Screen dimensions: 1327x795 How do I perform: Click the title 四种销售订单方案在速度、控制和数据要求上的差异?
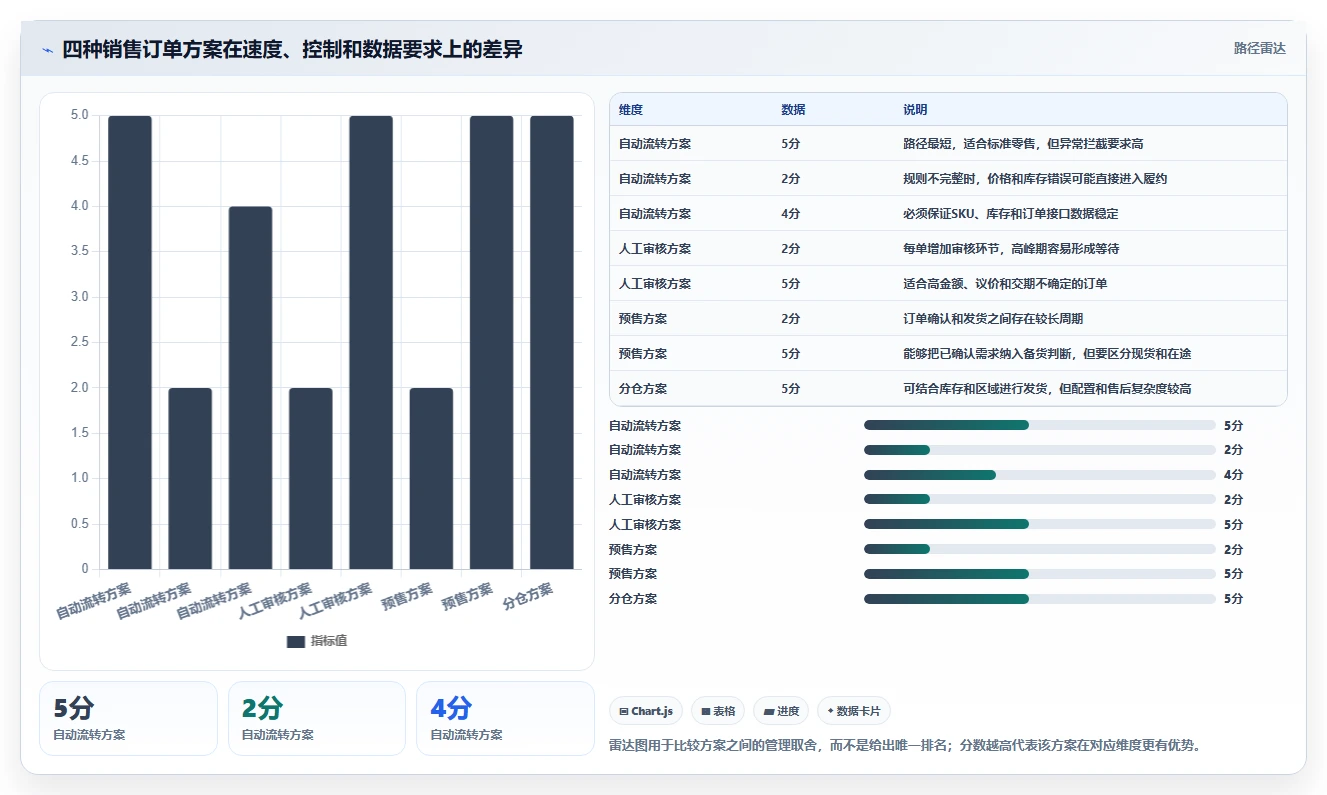coord(292,49)
